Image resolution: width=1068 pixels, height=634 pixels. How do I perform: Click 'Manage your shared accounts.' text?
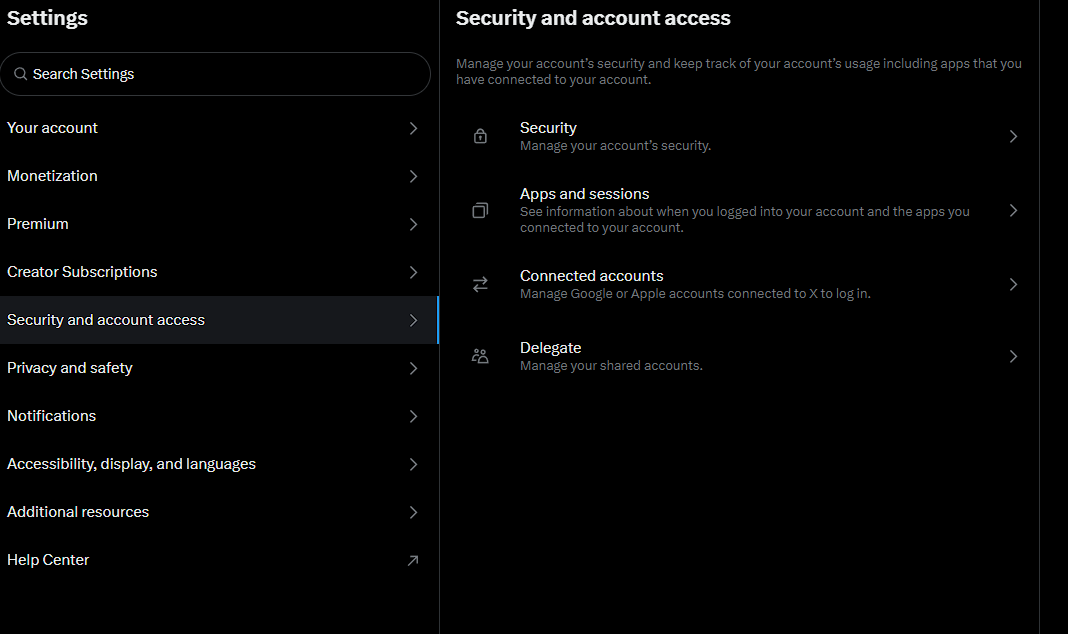611,366
